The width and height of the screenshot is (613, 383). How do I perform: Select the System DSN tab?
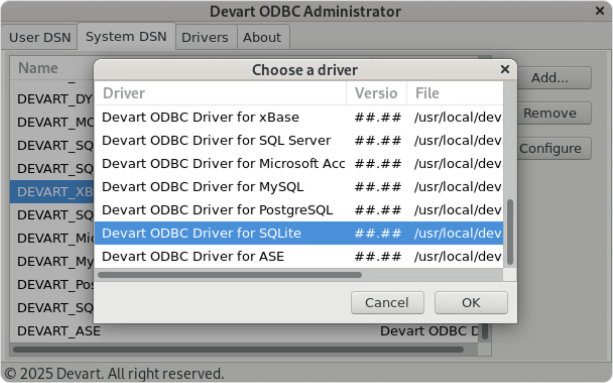point(126,37)
